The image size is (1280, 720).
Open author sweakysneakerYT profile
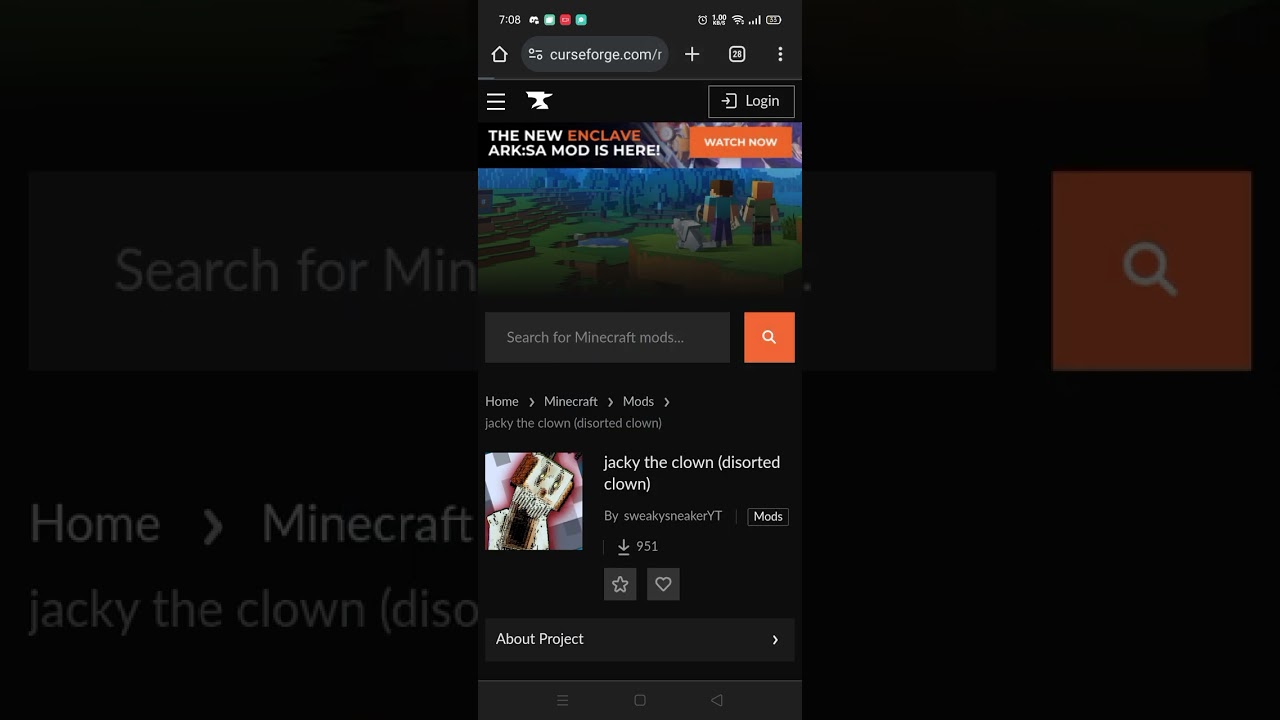(673, 516)
